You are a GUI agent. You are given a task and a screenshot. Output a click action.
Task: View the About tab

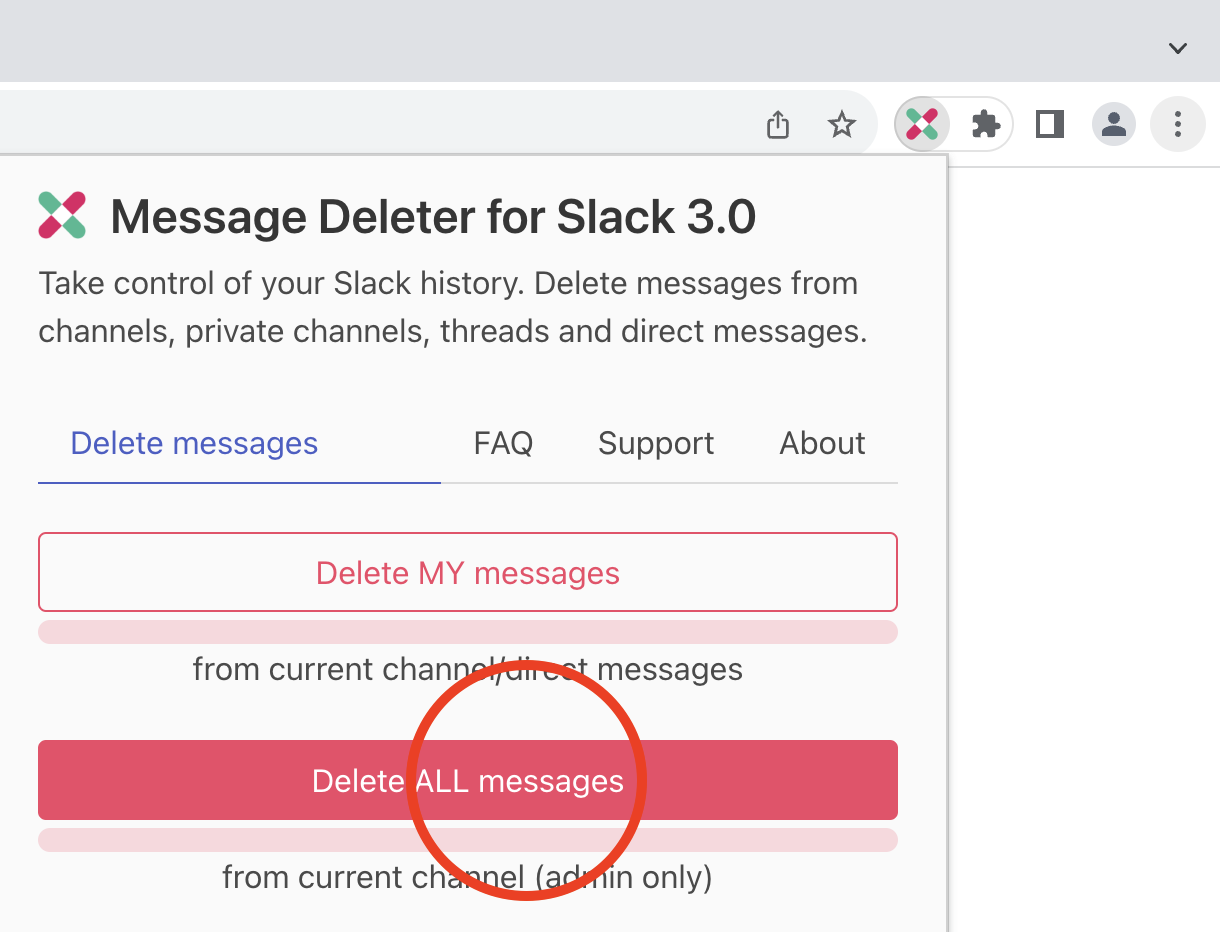(x=822, y=443)
